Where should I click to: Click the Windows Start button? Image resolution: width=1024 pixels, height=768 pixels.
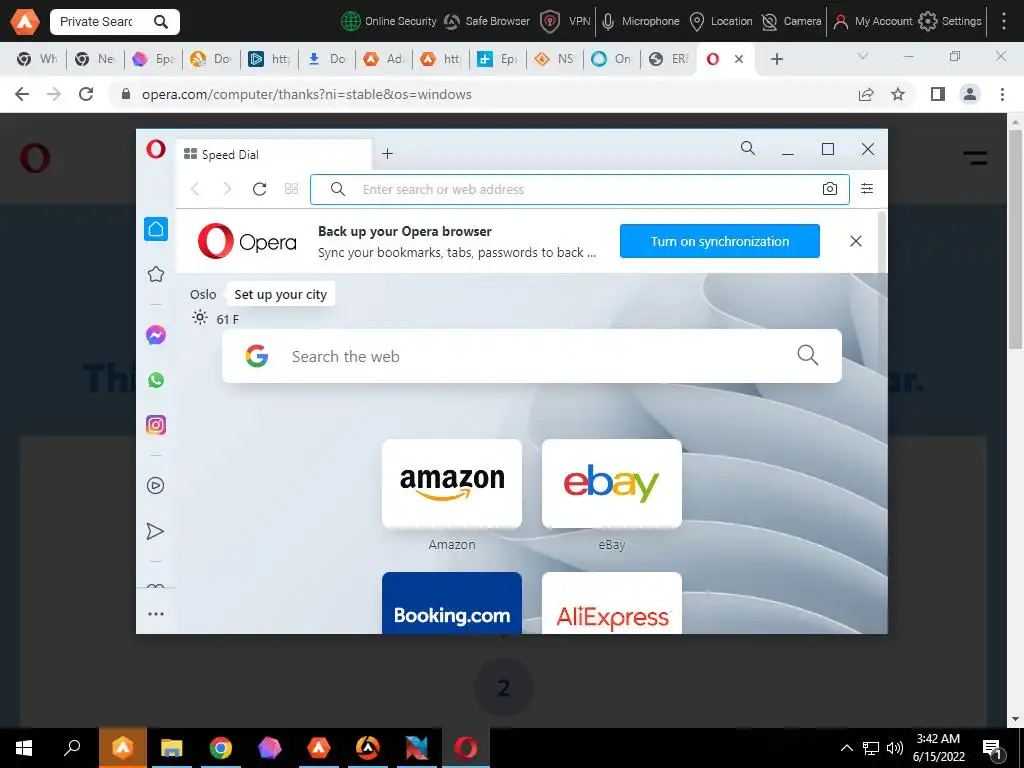point(24,748)
